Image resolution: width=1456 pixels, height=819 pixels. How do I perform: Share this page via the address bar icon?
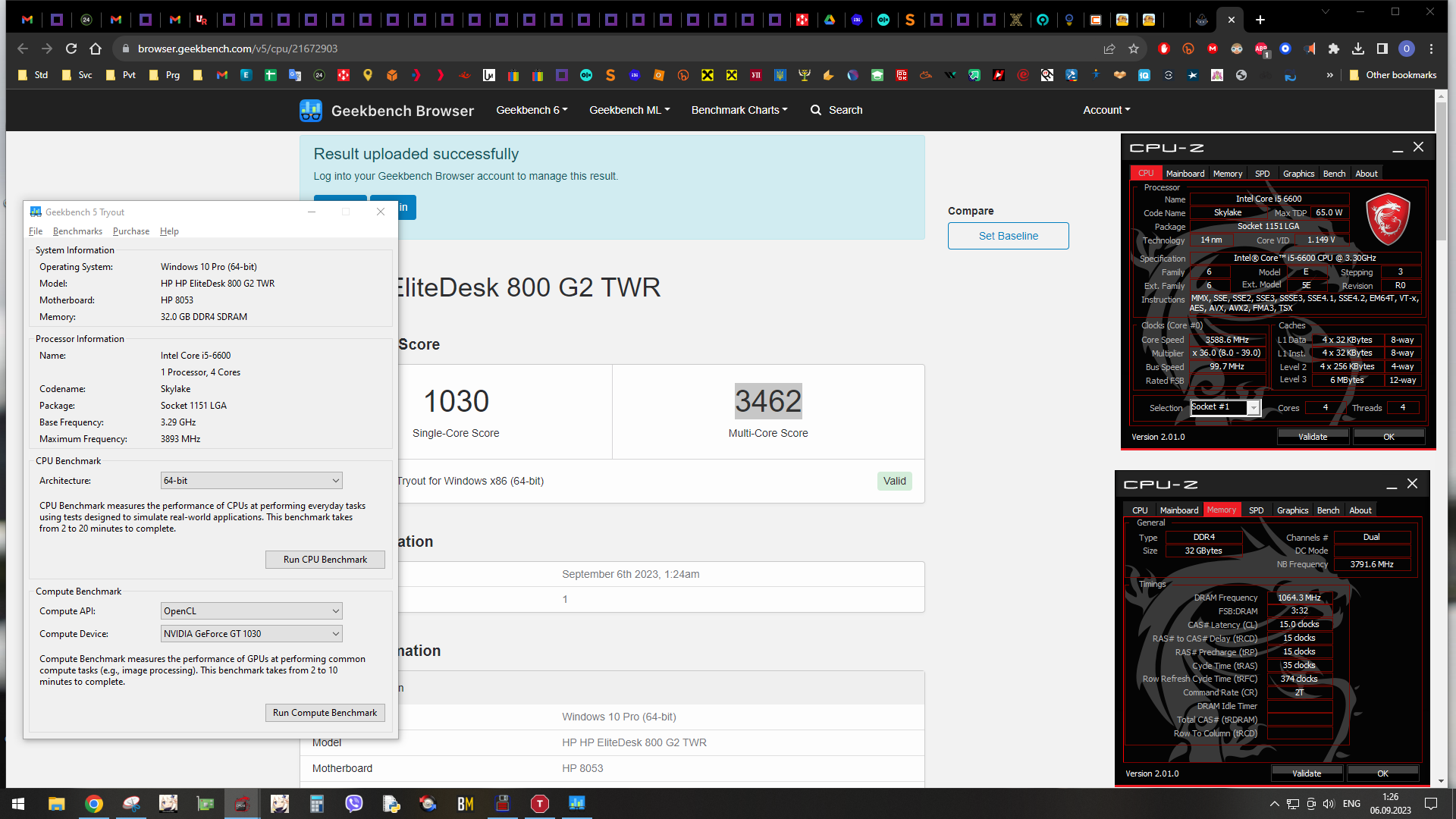click(x=1109, y=49)
